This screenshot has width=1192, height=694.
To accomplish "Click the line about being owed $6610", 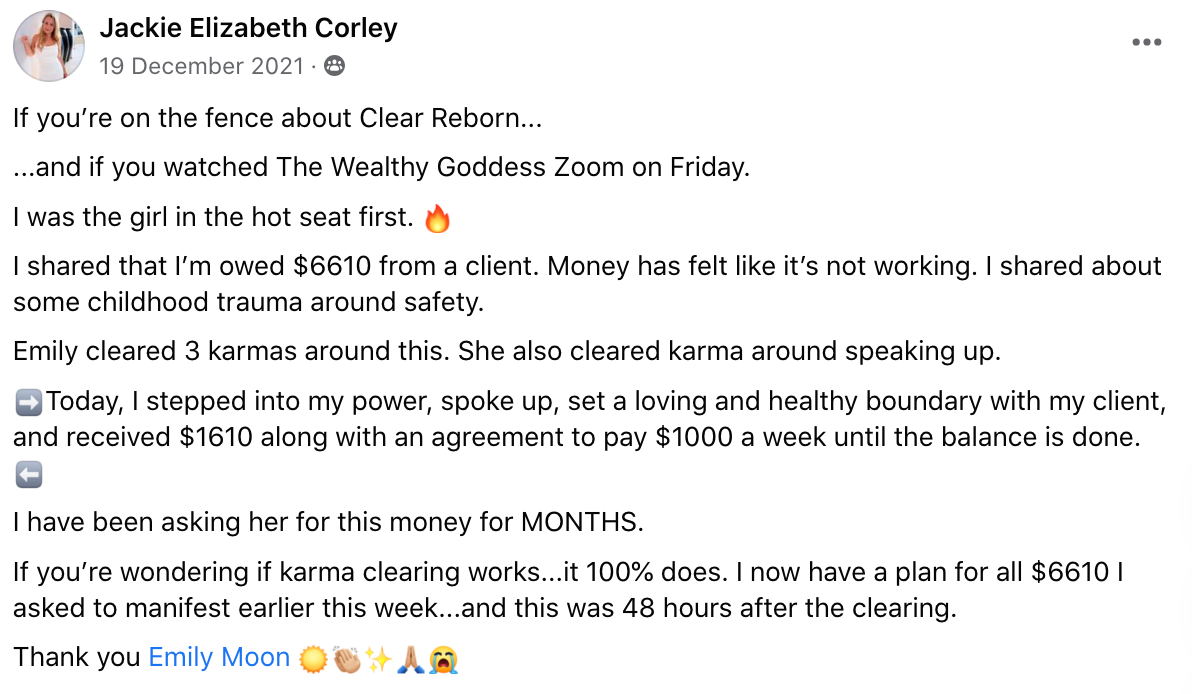I will coord(588,284).
